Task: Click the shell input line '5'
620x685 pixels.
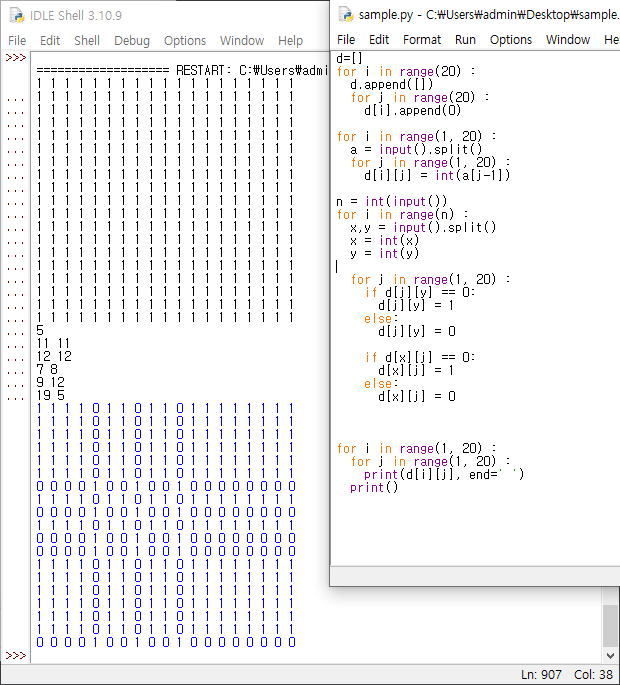Action: point(40,330)
